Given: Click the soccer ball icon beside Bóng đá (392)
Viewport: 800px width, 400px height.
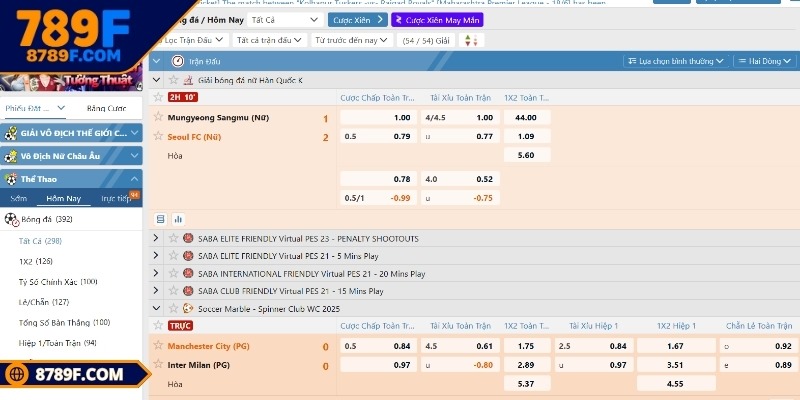Looking at the screenshot, I should [11, 219].
